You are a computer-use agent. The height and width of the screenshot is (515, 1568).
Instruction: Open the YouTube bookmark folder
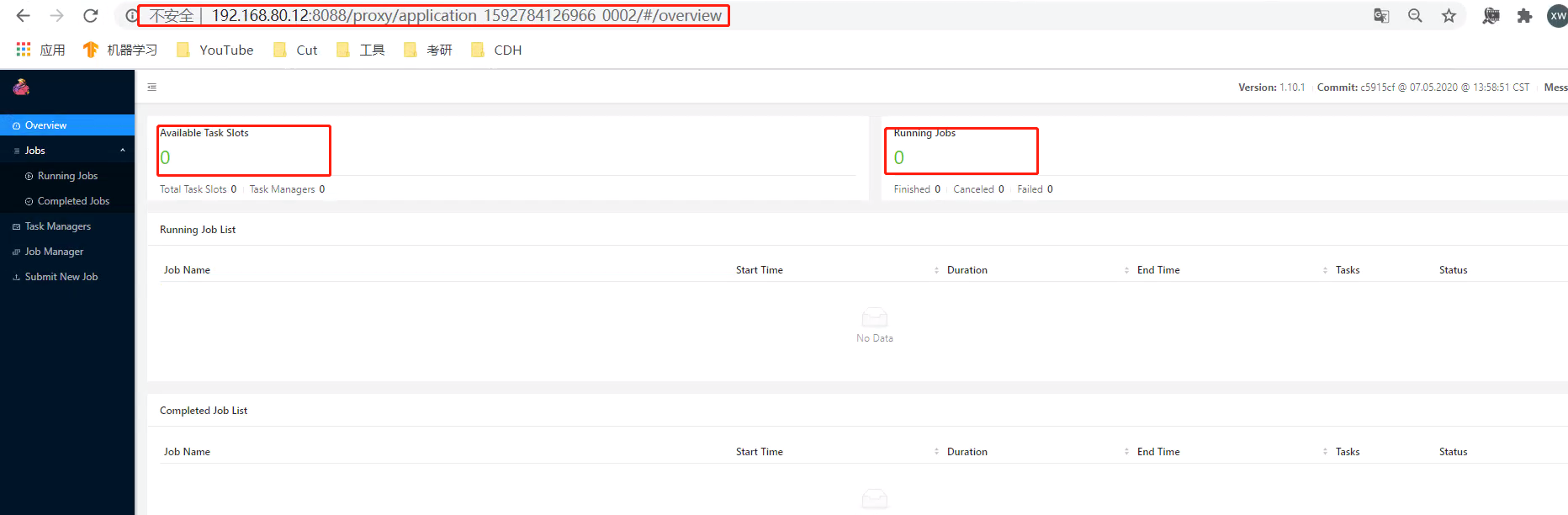pos(215,50)
